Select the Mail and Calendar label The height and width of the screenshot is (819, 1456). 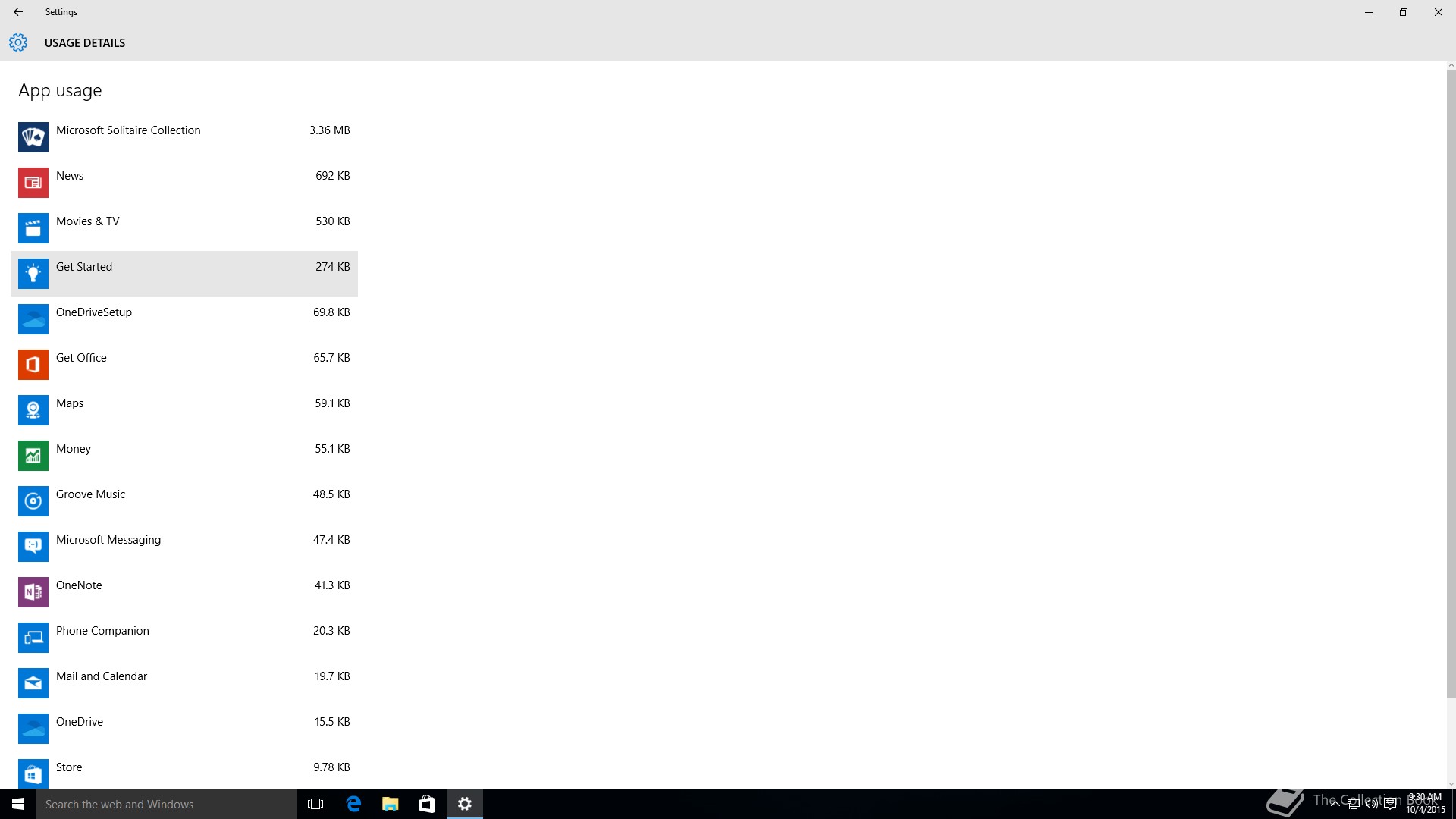102,676
